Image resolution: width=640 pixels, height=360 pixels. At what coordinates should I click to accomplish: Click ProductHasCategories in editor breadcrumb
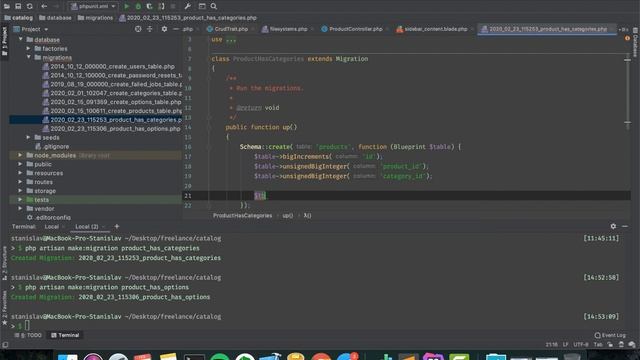point(242,216)
